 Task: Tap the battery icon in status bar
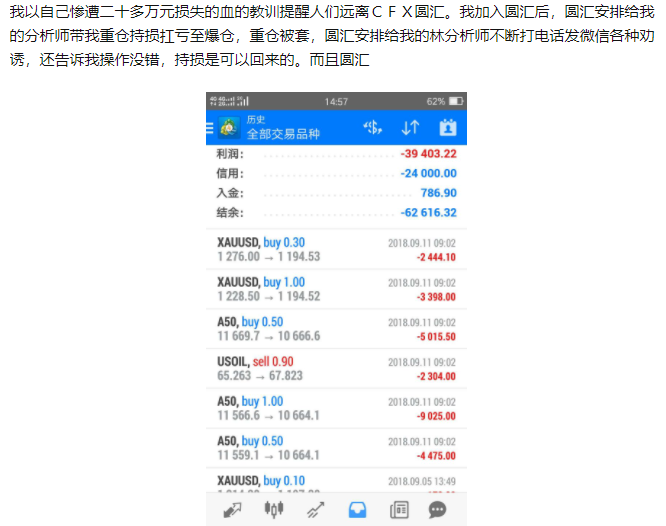coord(456,101)
